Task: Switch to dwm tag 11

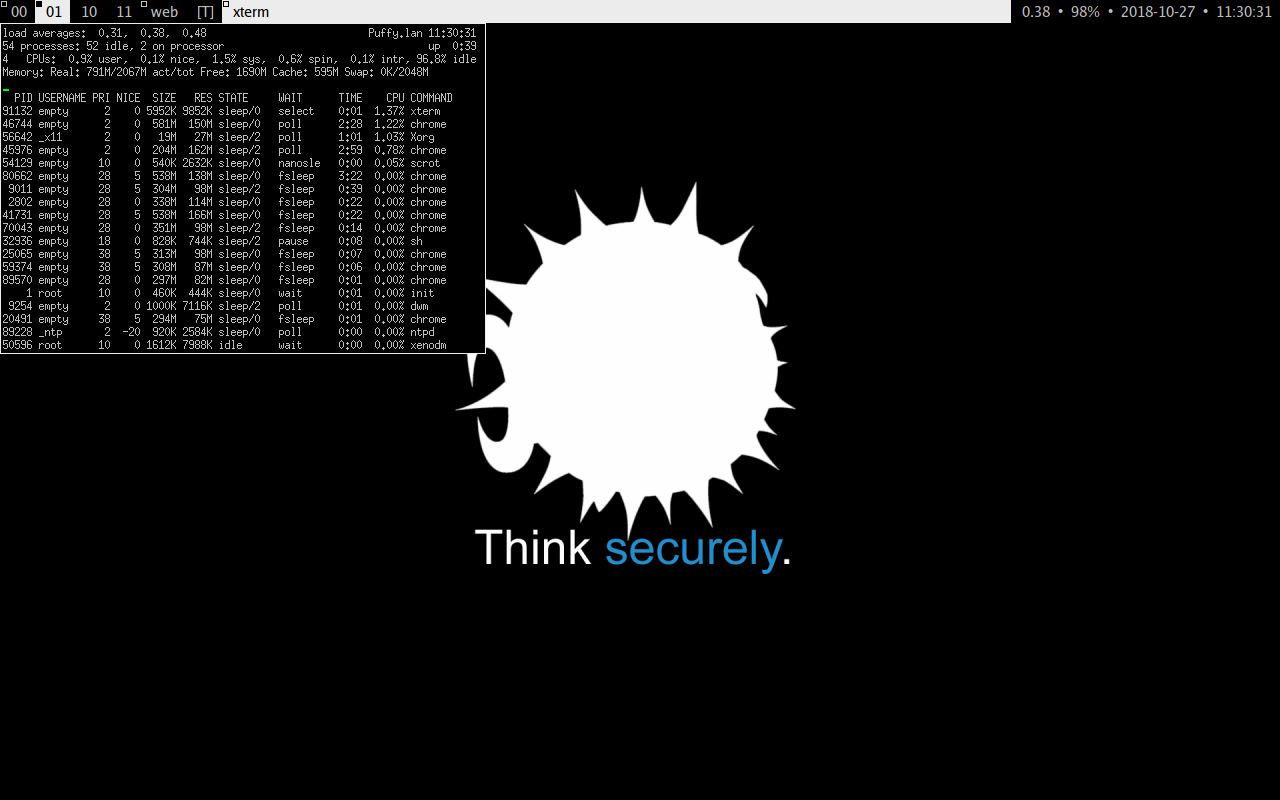Action: pos(124,12)
